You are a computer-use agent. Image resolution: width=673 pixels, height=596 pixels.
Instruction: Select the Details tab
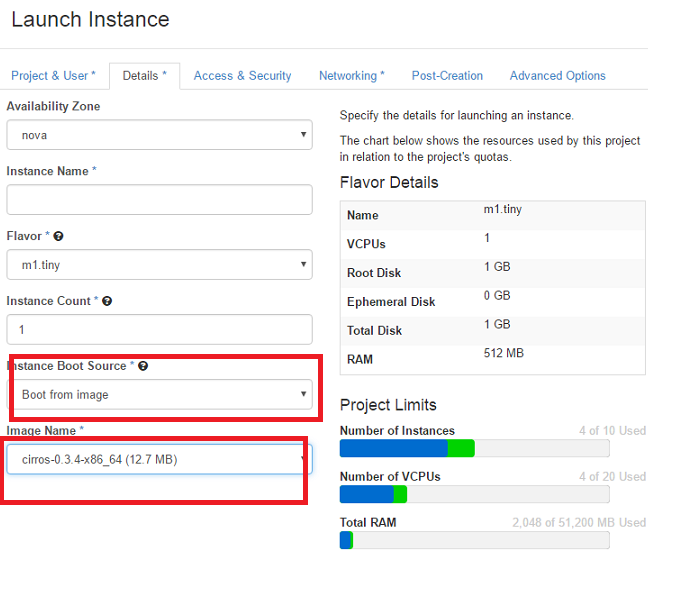145,76
